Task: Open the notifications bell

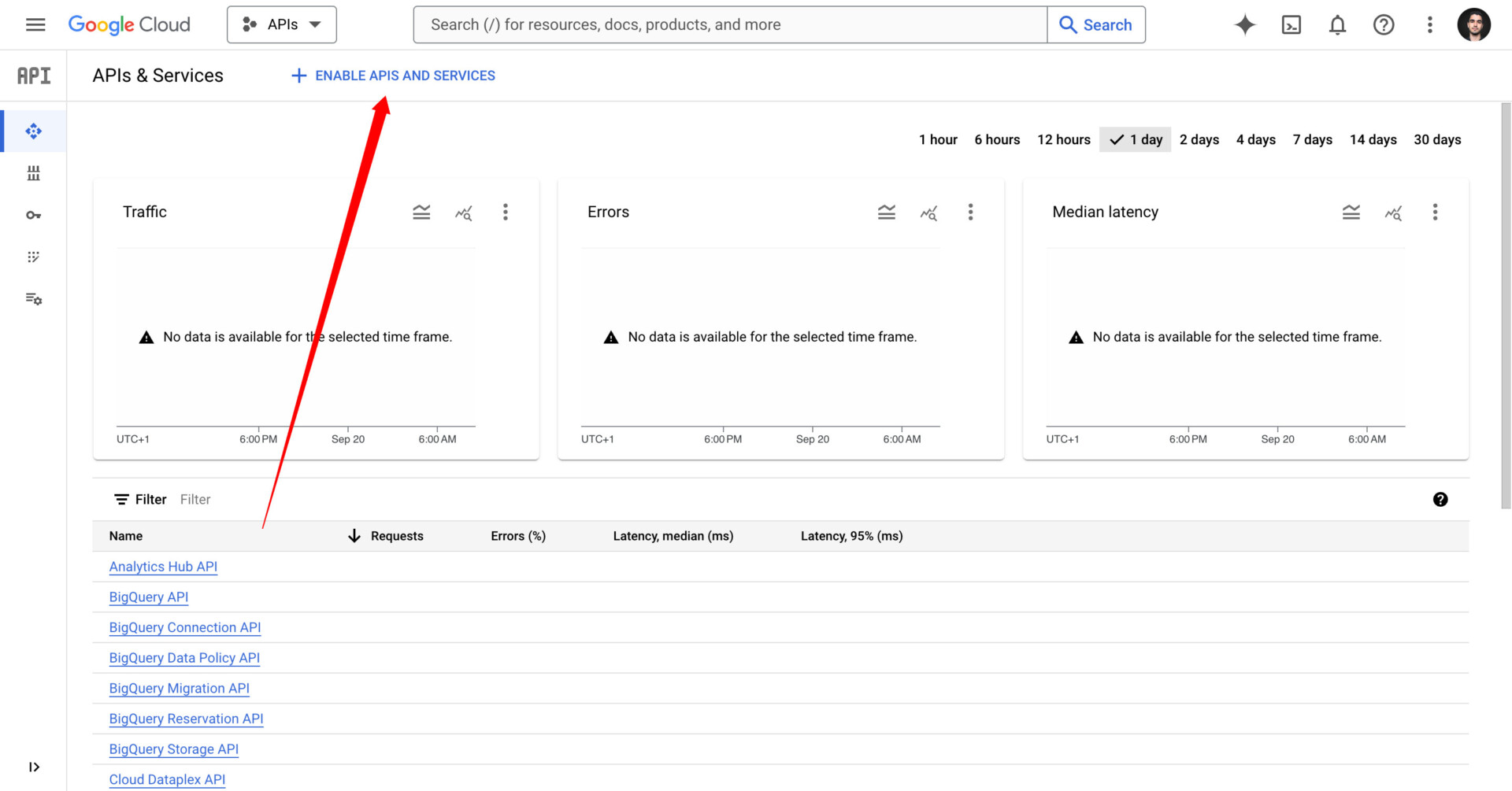Action: click(1337, 25)
